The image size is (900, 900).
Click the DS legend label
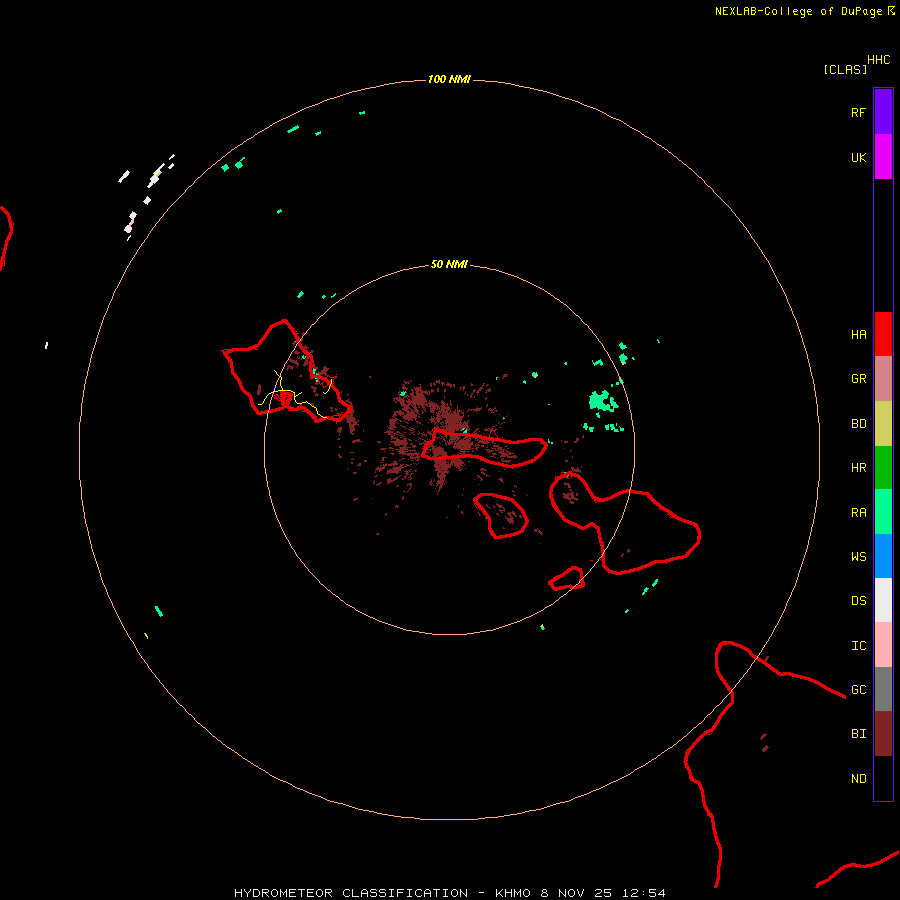[x=858, y=601]
